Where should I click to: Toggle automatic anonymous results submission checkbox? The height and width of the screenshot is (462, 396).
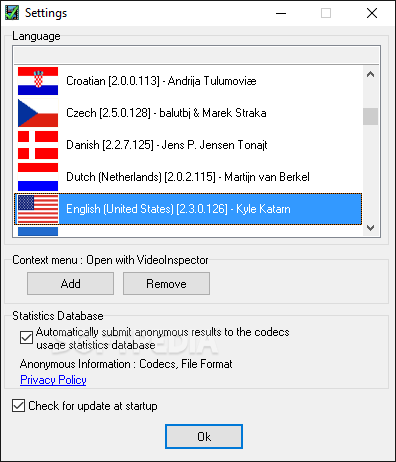26,337
